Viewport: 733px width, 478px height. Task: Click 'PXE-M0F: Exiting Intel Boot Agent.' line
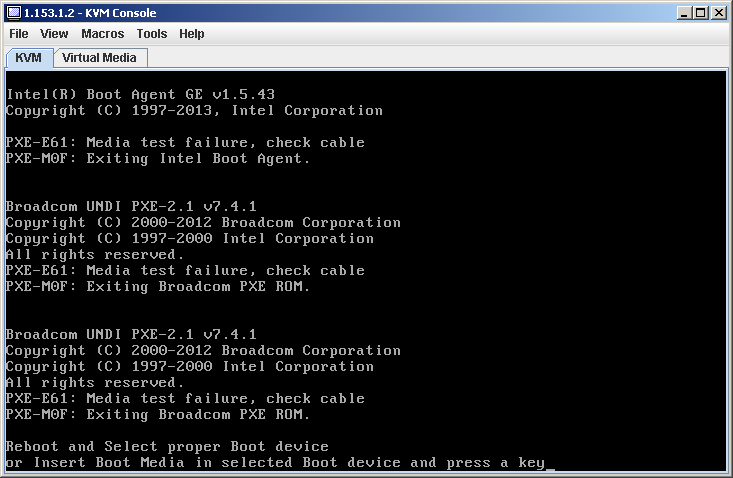pos(158,159)
